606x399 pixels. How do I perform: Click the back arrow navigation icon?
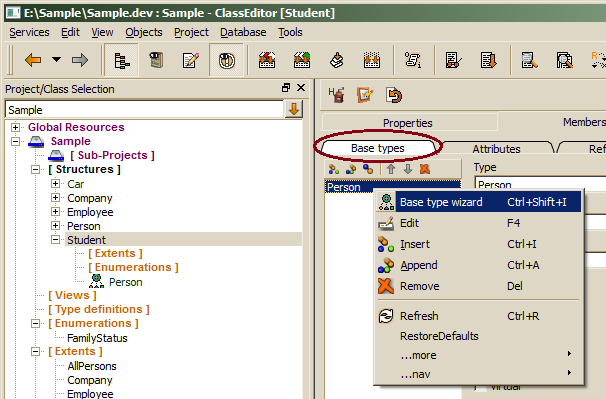[33, 60]
